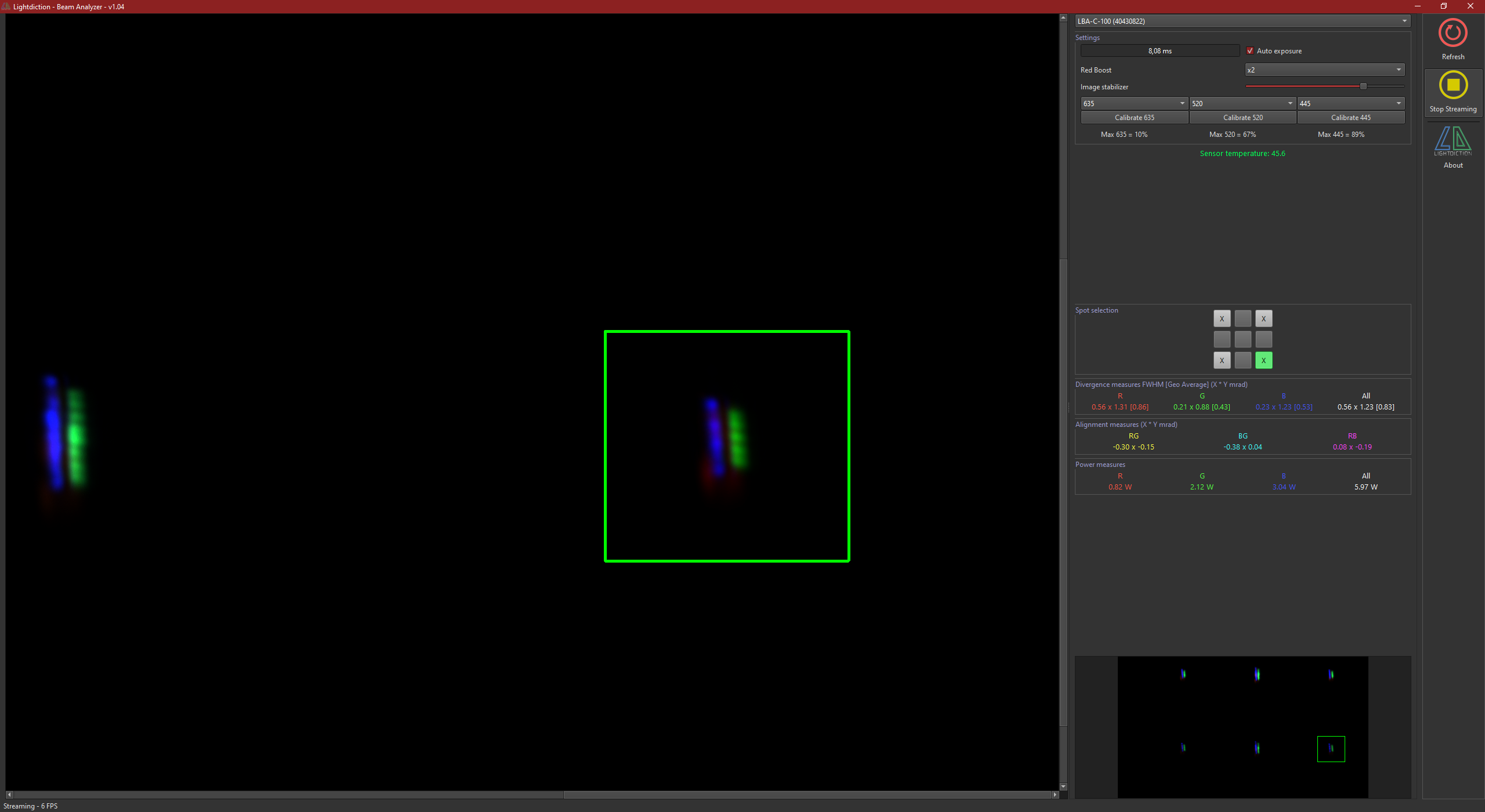
Task: Expand the Red Boost x2 dropdown
Action: pos(1324,70)
